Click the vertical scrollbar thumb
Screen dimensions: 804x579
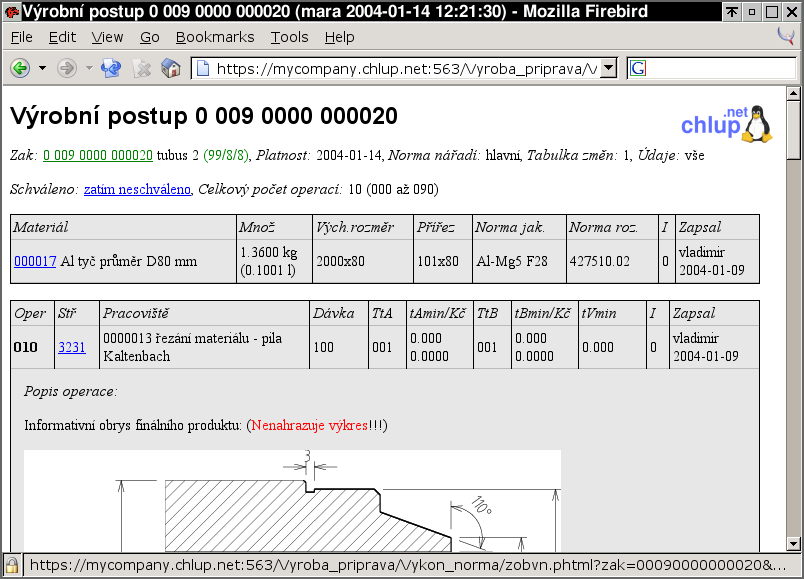tap(793, 130)
